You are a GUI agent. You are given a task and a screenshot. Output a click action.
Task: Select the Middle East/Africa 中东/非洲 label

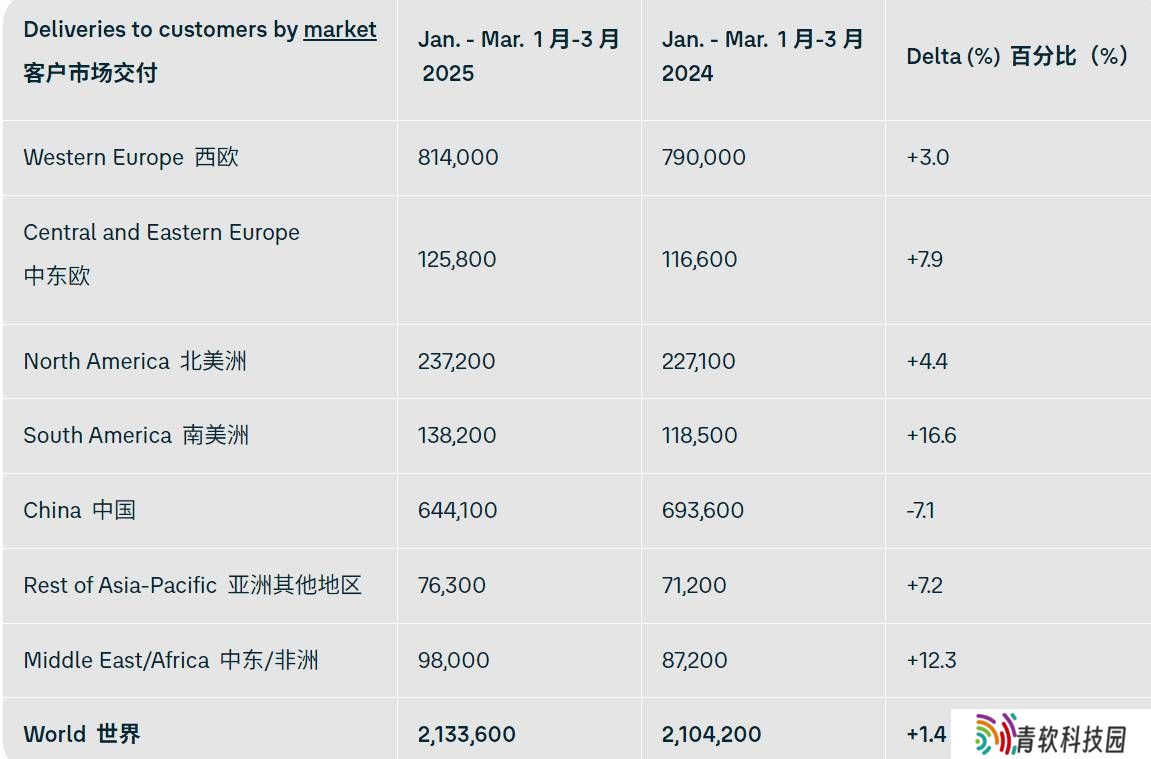point(171,660)
